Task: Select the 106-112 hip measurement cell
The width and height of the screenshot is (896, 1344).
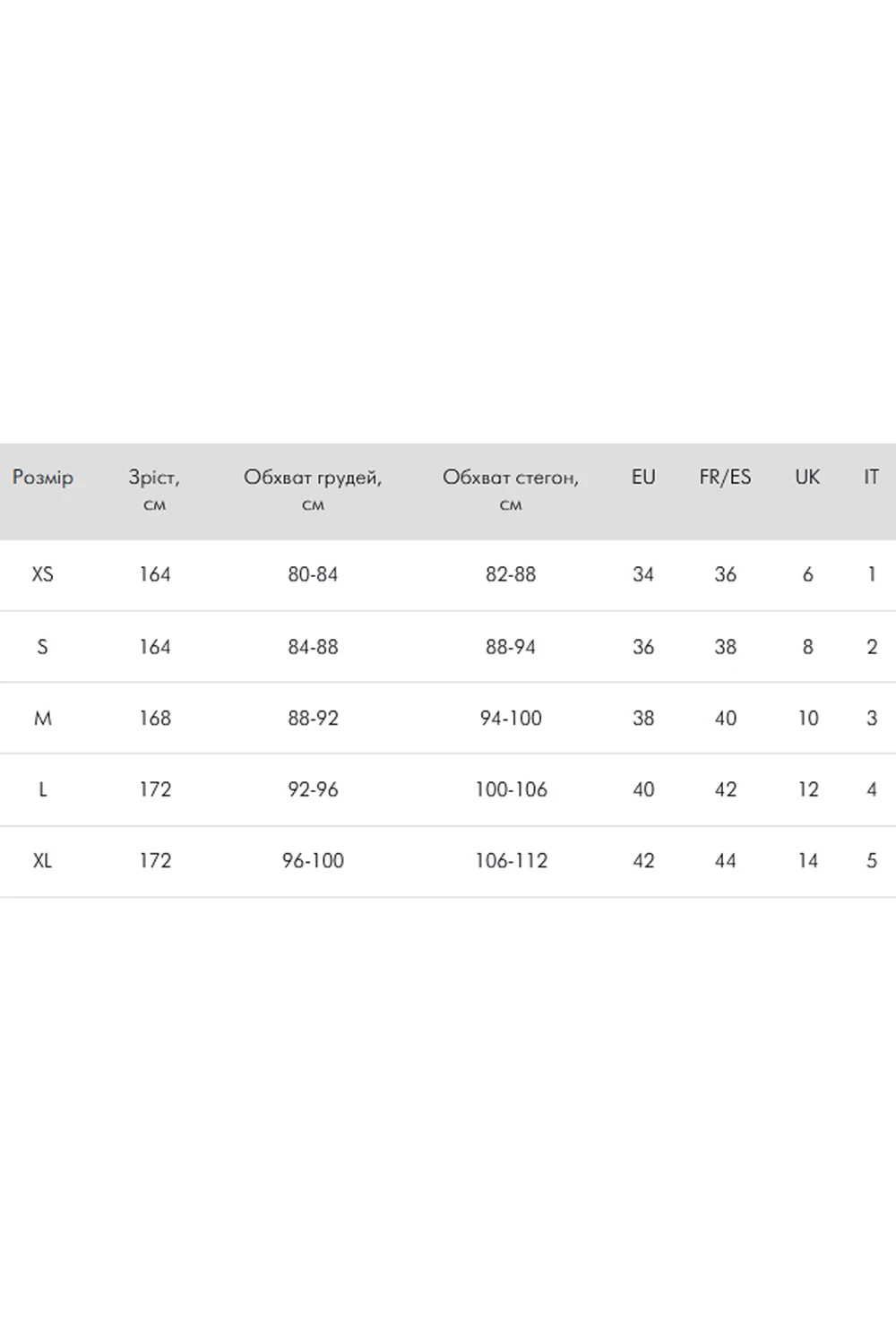Action: [511, 861]
